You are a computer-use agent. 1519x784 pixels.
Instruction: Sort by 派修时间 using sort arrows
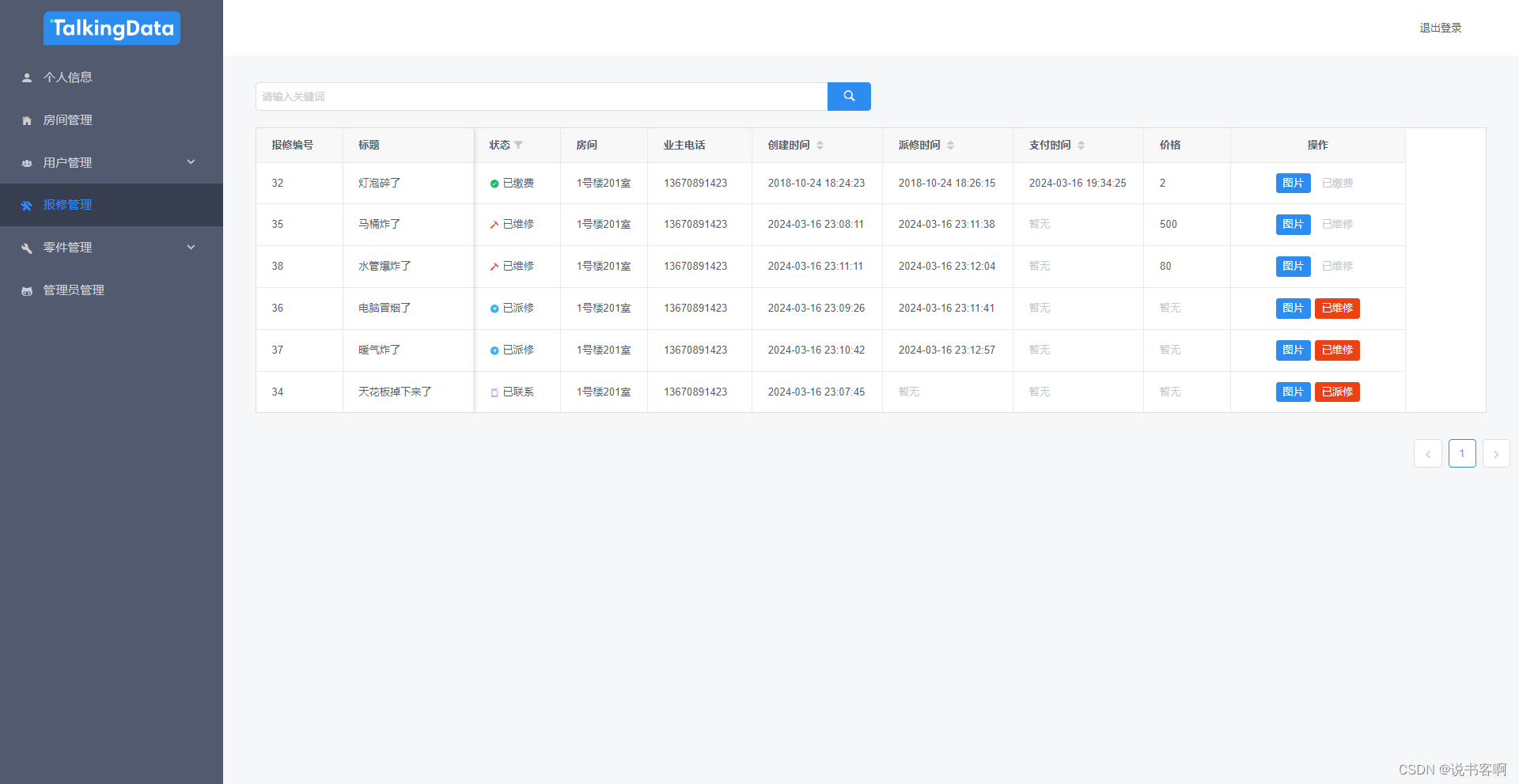point(950,146)
